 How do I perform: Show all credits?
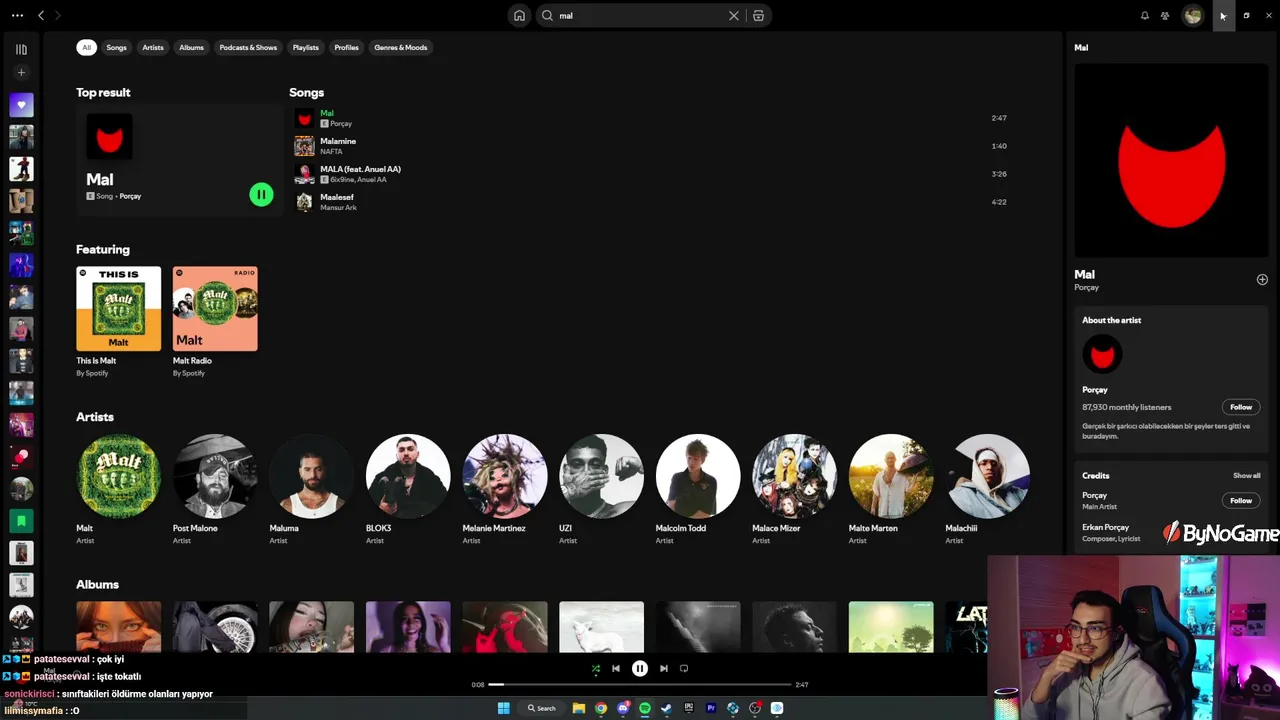click(1246, 476)
